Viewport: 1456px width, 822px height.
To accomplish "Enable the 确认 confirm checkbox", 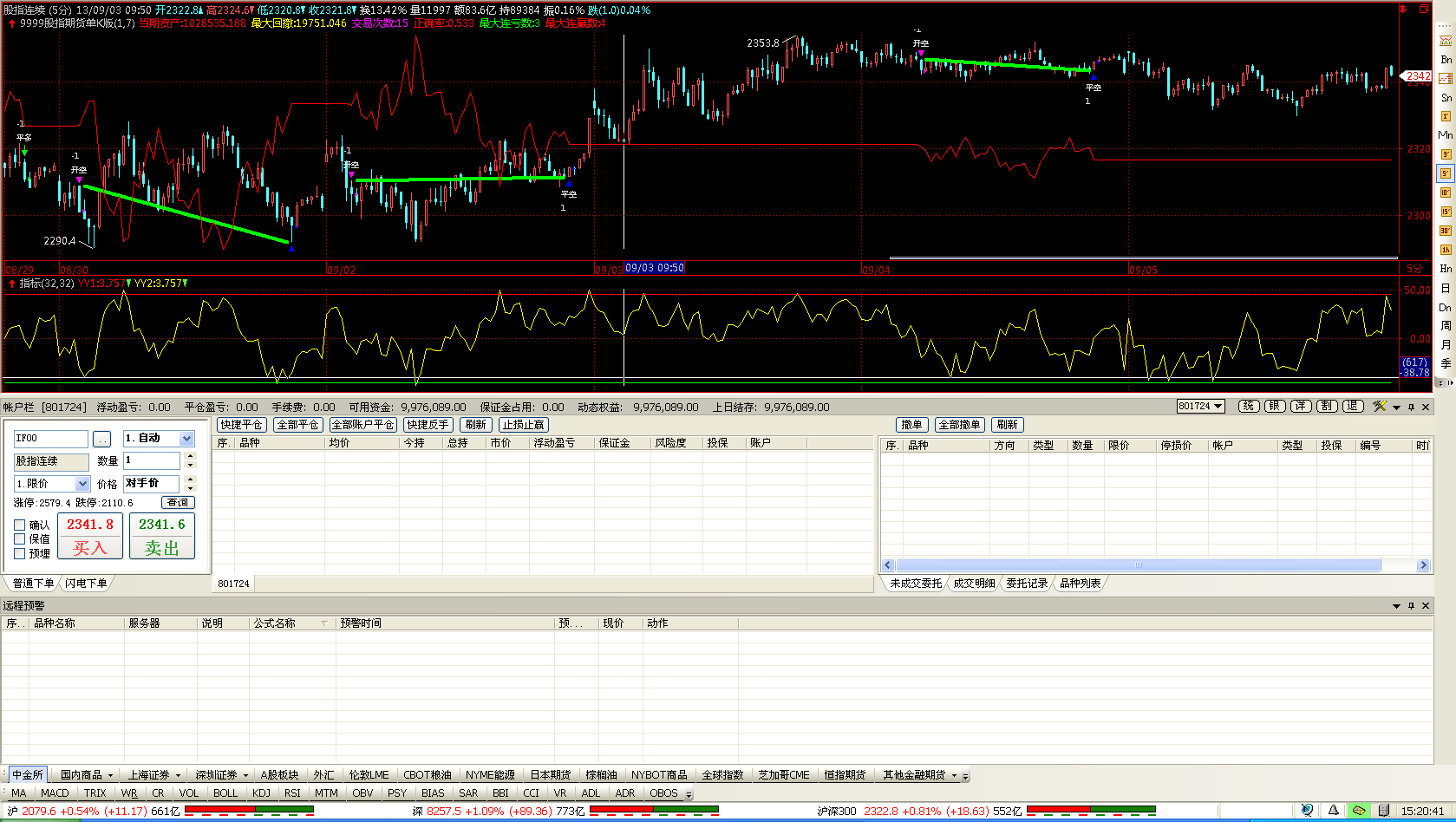I will coord(20,525).
